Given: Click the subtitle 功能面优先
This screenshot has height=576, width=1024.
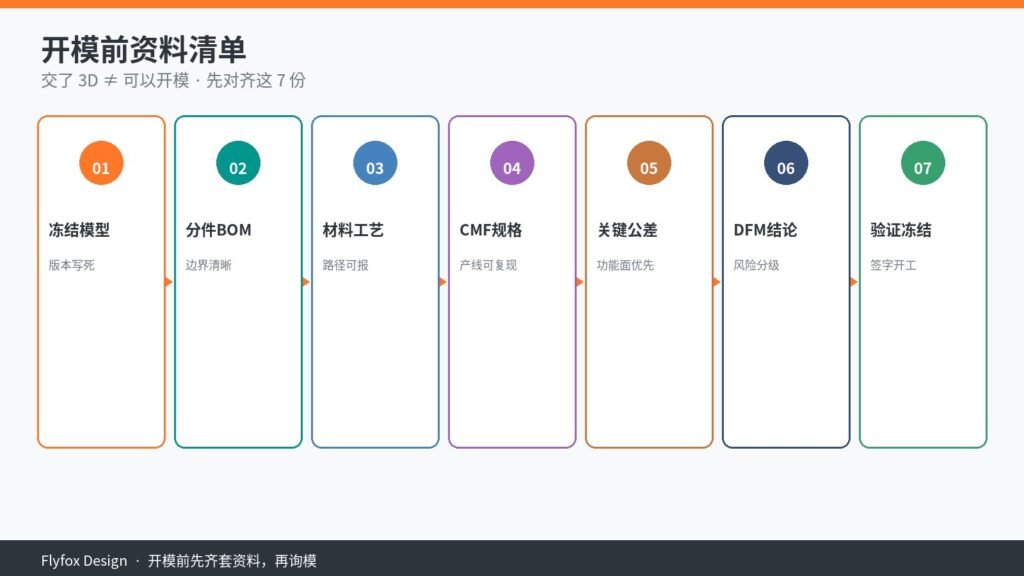Looking at the screenshot, I should (x=625, y=265).
